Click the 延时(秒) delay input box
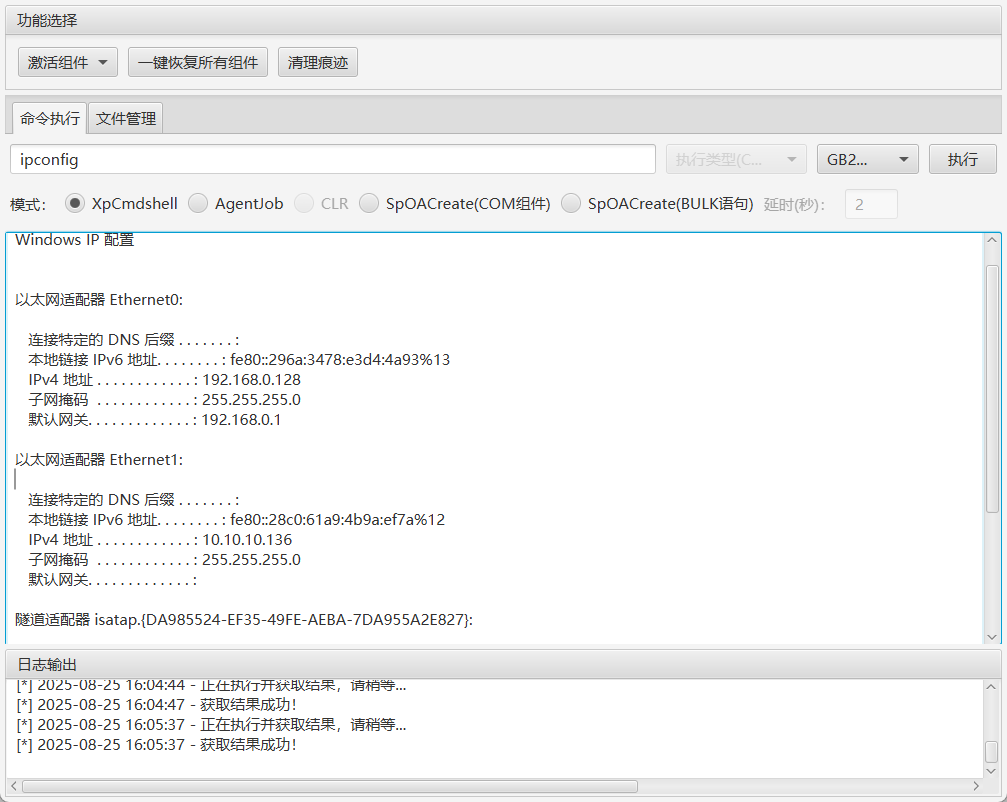Image resolution: width=1007 pixels, height=802 pixels. pos(871,204)
